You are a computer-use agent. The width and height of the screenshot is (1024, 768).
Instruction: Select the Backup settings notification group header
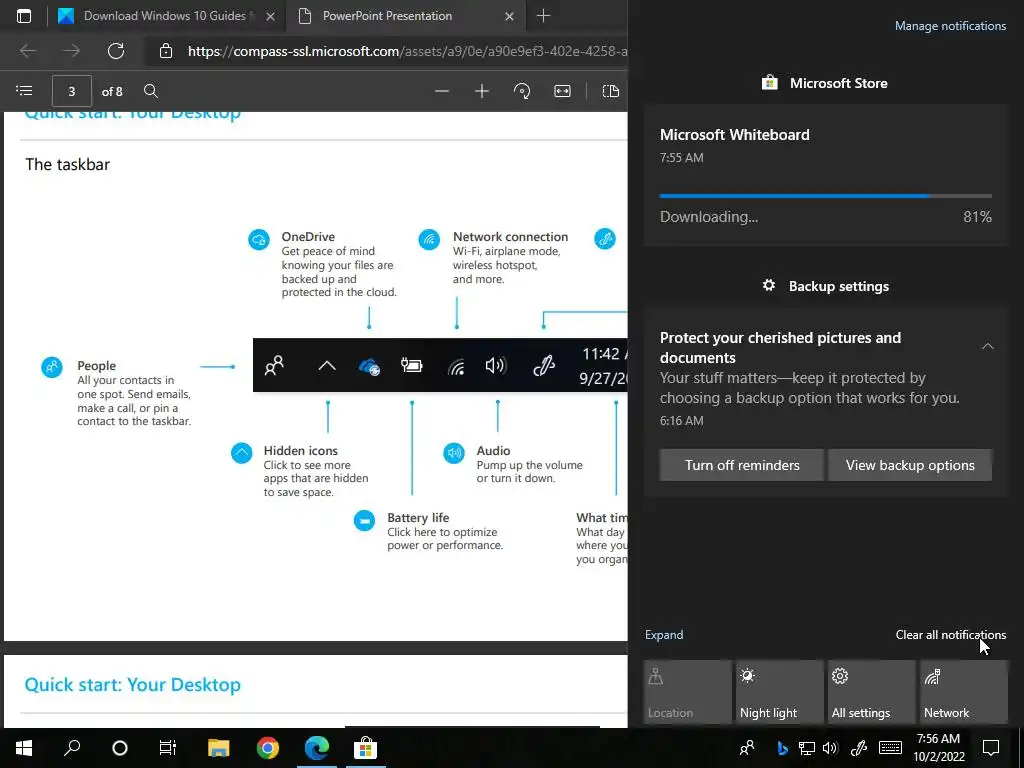pos(825,286)
